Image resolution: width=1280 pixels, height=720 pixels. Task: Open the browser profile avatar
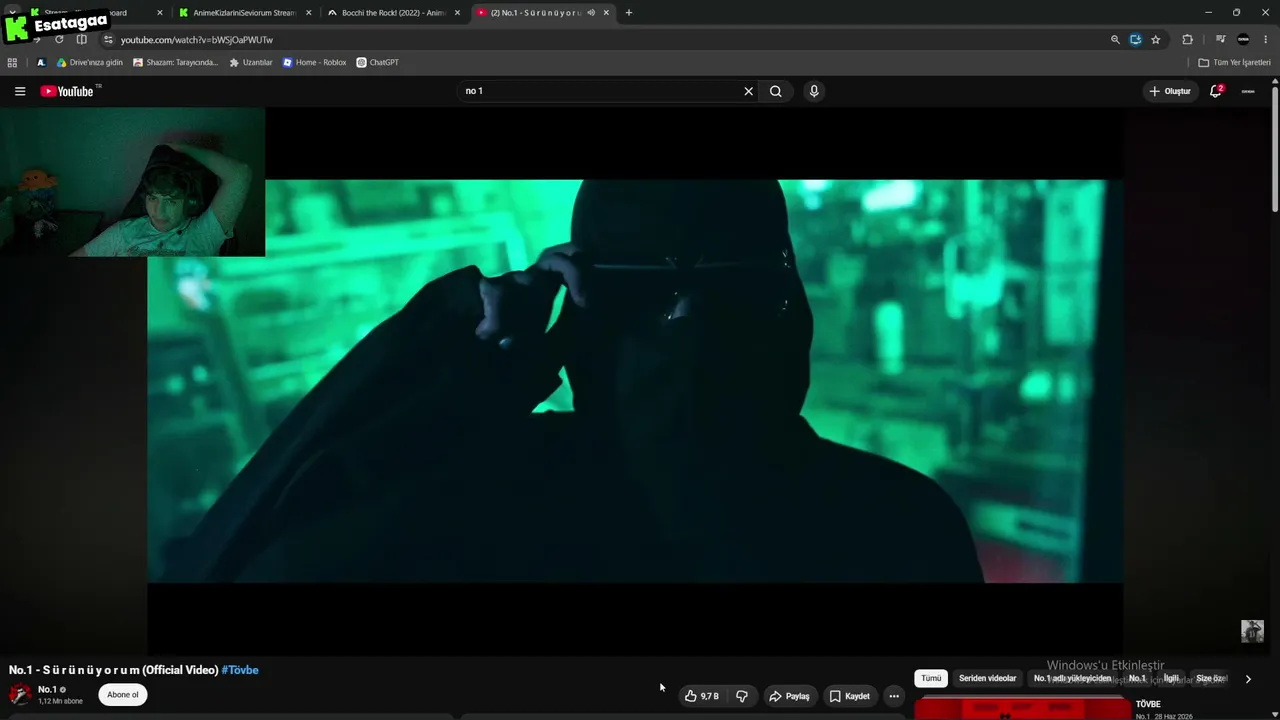(x=1243, y=40)
